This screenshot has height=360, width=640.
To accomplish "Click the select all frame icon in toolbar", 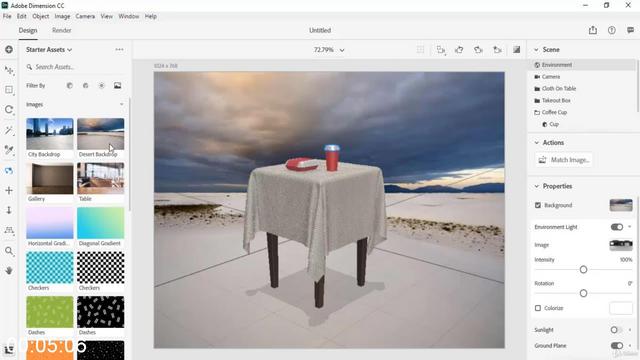I will (x=420, y=50).
